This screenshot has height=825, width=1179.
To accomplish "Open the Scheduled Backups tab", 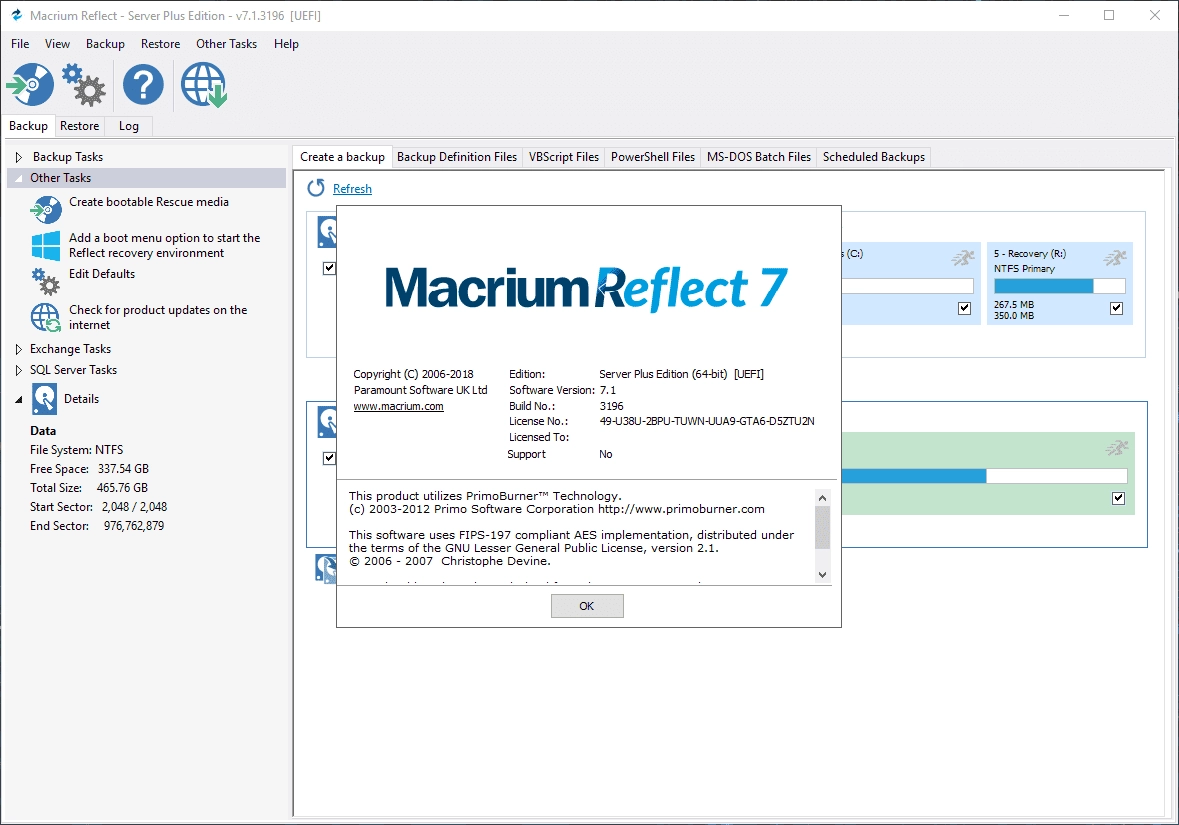I will 874,157.
